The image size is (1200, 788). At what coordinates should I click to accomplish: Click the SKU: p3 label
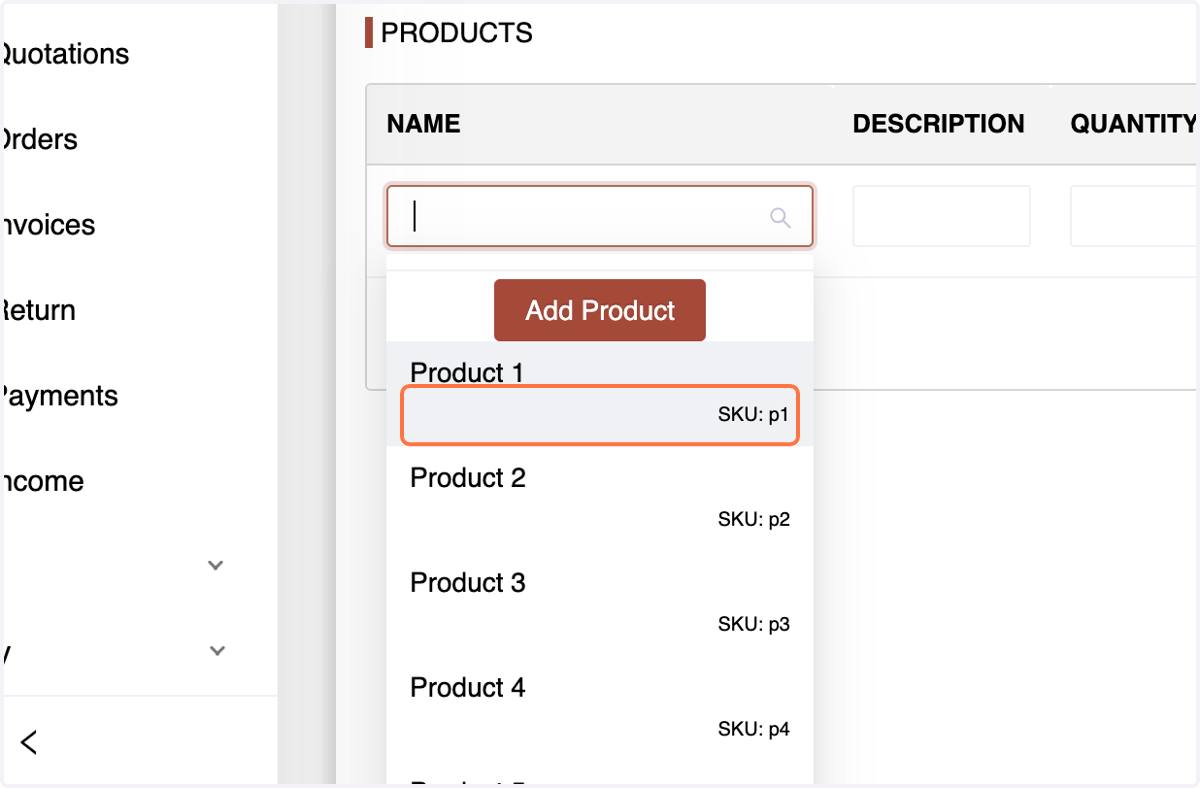coord(754,625)
